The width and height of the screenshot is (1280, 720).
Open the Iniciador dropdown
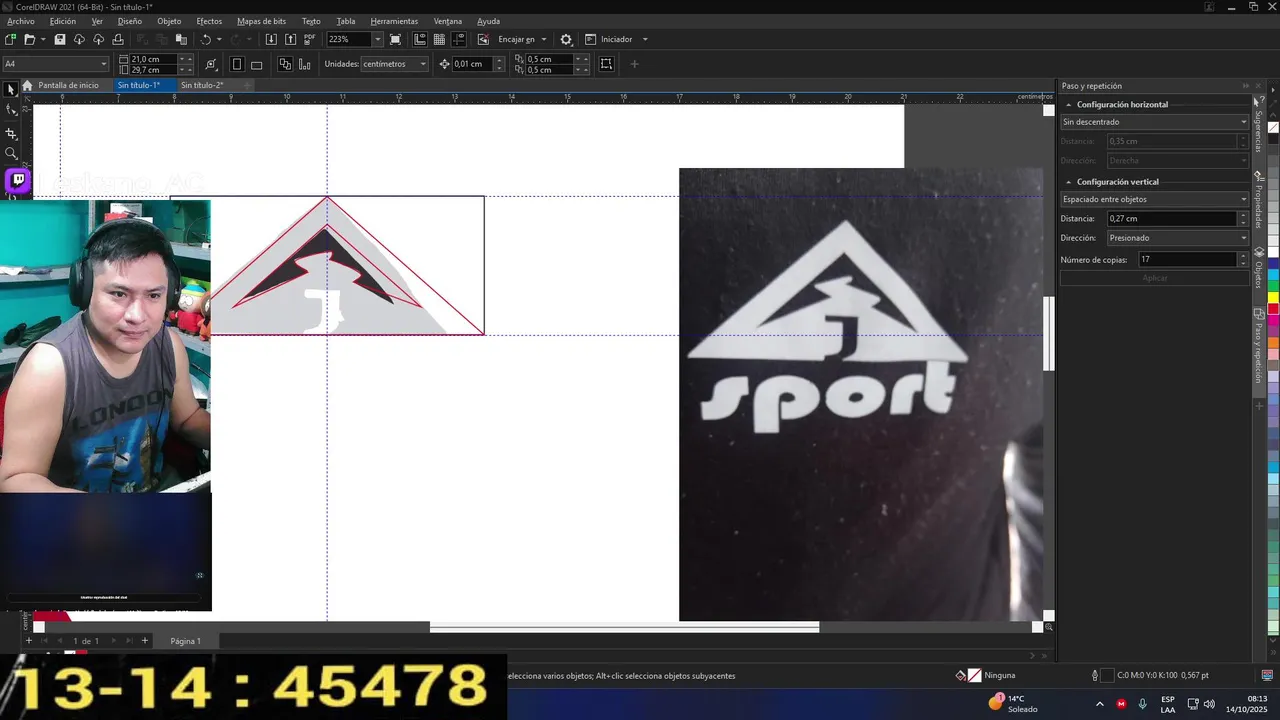[x=644, y=39]
